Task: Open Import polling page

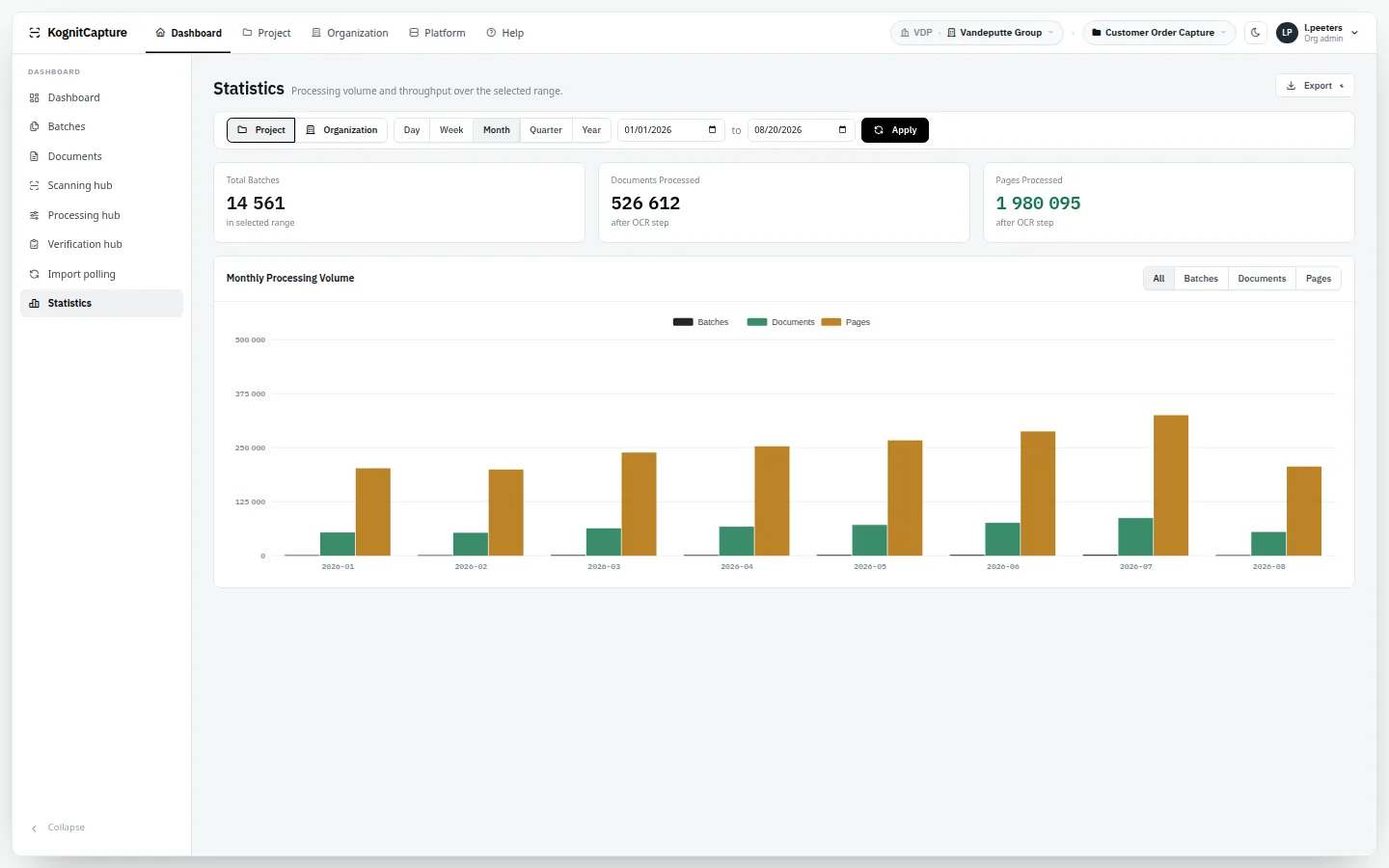Action: tap(101, 274)
